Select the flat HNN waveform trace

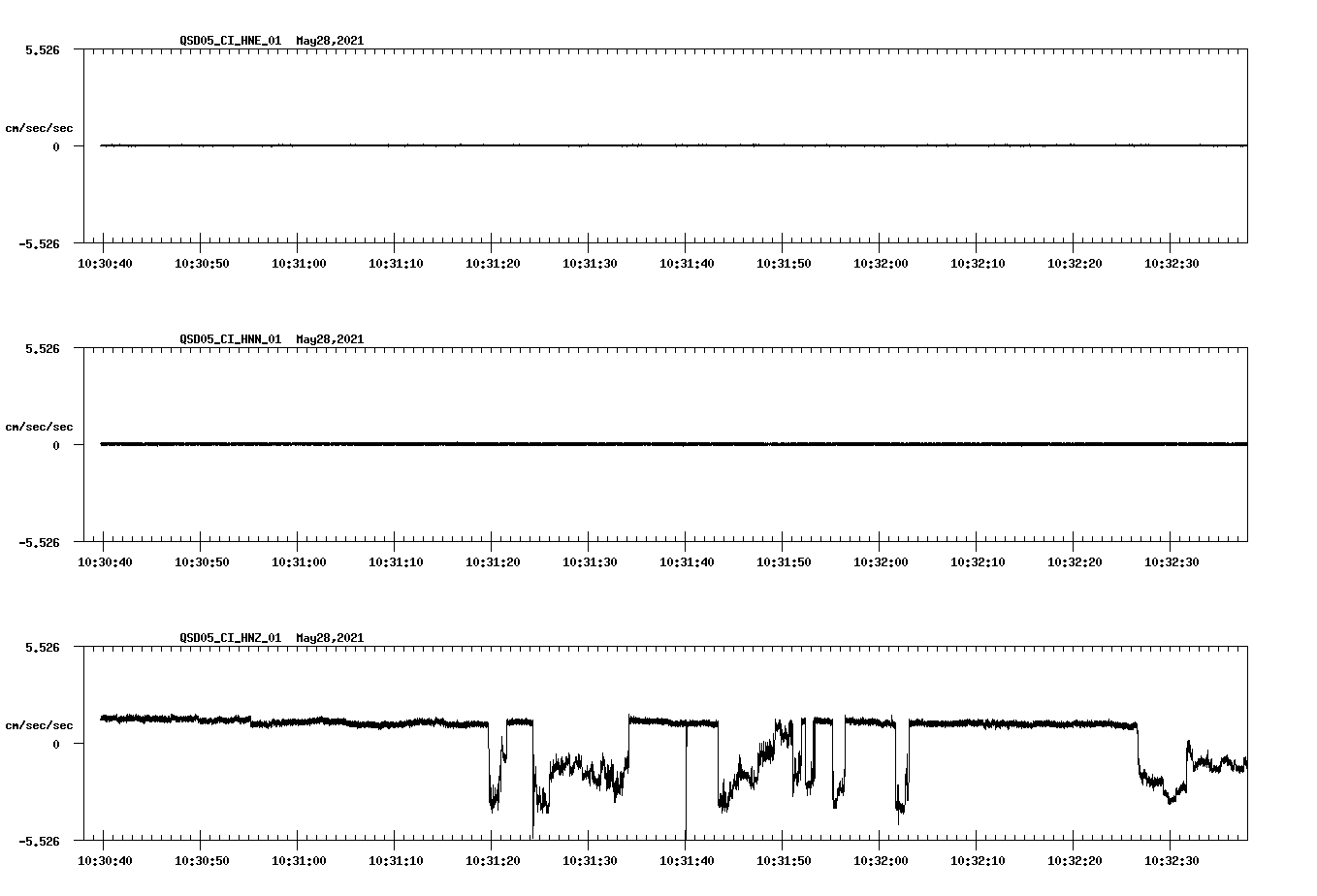(x=582, y=444)
